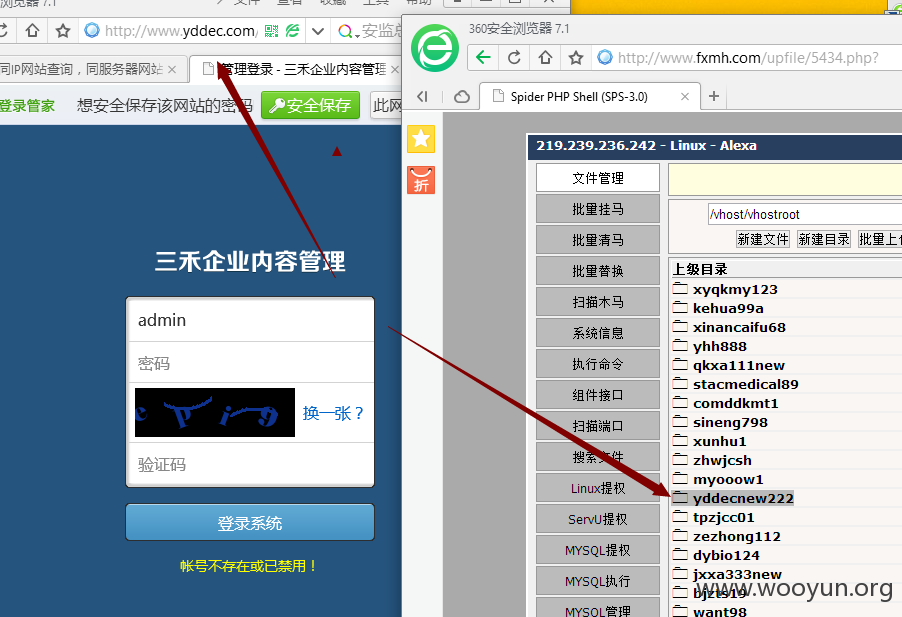Click home icon in fxmh browser window
The width and height of the screenshot is (902, 617).
(x=545, y=58)
